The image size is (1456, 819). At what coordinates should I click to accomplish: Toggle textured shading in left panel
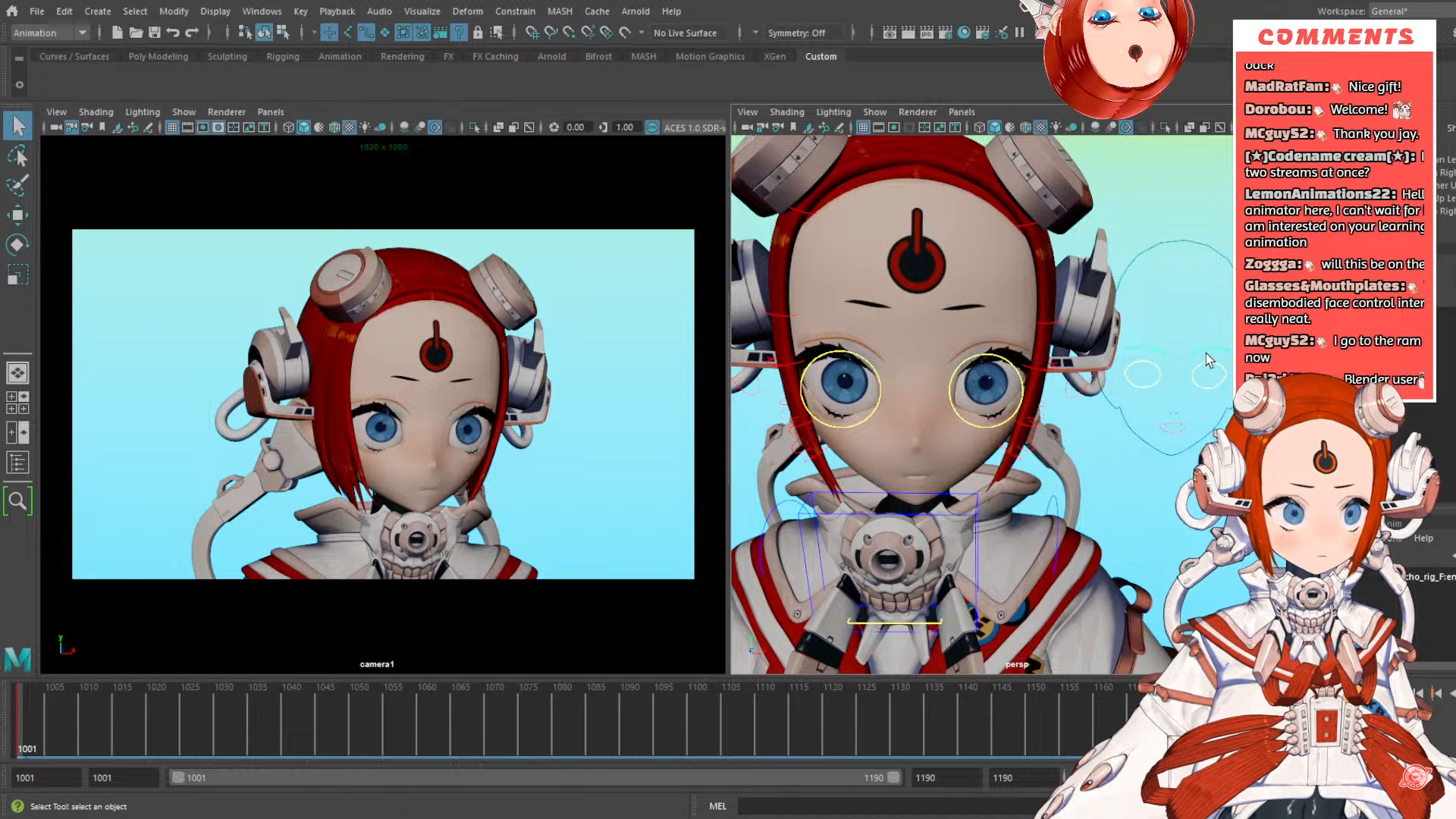click(350, 127)
